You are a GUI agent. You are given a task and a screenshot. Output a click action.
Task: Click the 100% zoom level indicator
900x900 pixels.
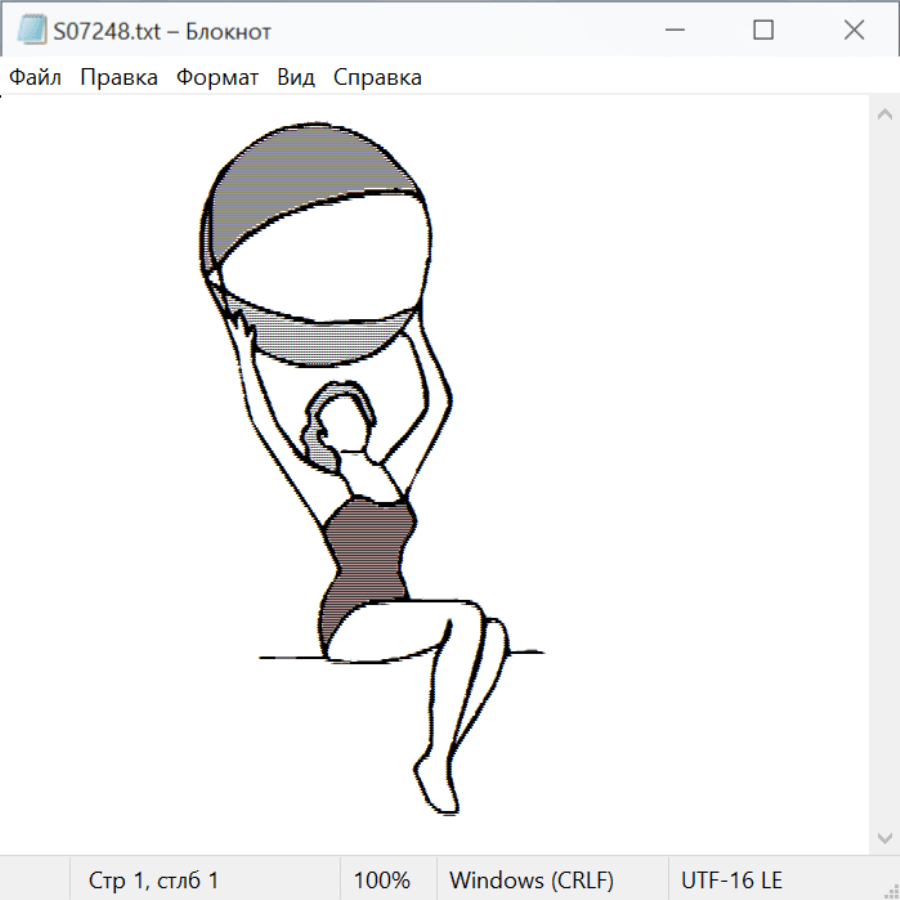(382, 880)
